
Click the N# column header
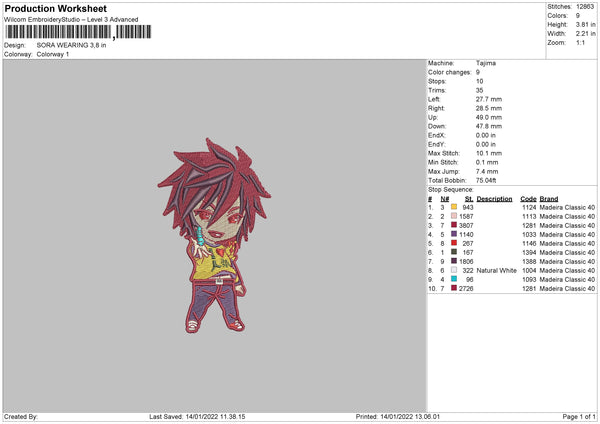(444, 199)
